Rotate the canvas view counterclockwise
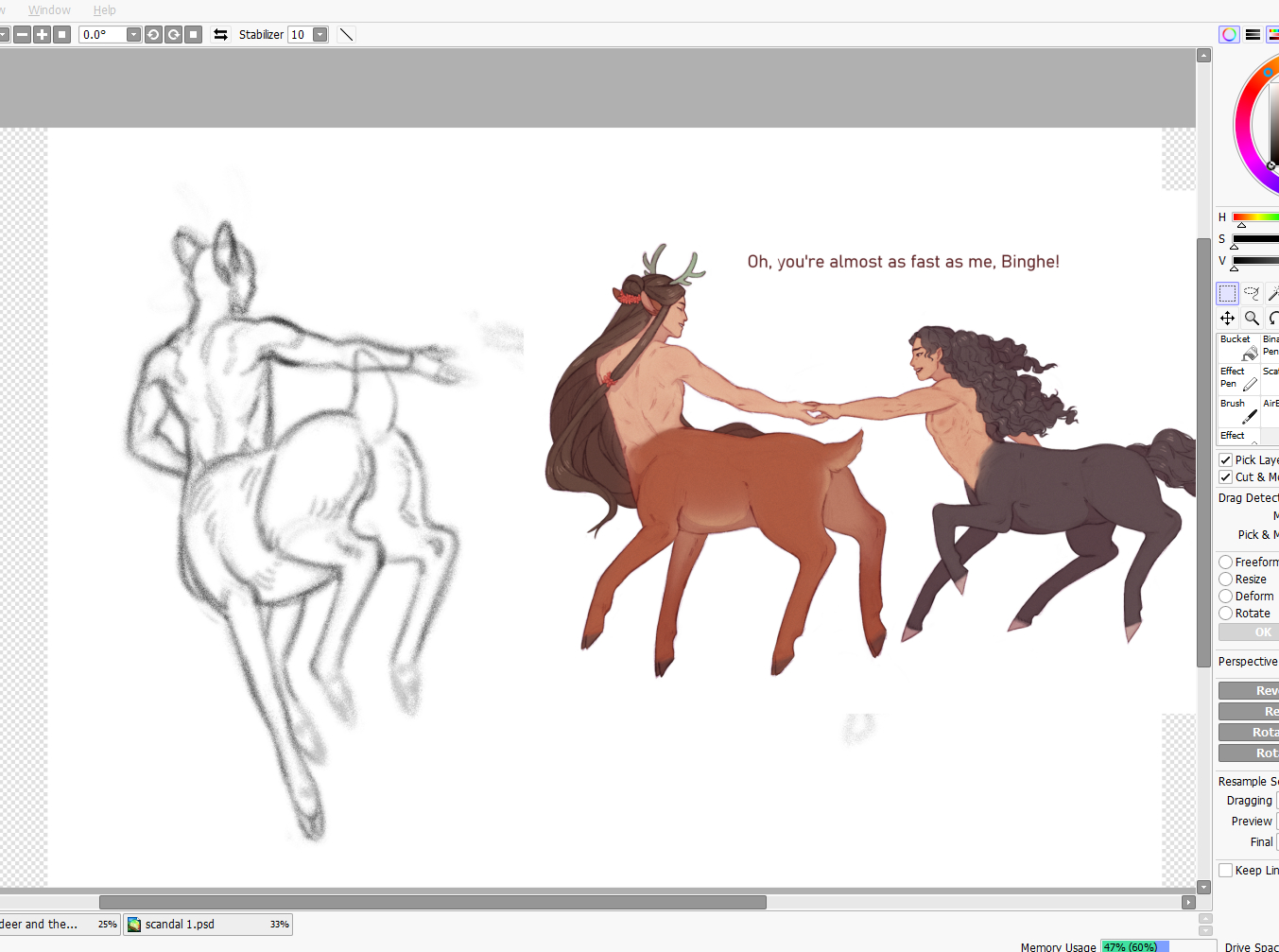The width and height of the screenshot is (1279, 952). (x=153, y=35)
